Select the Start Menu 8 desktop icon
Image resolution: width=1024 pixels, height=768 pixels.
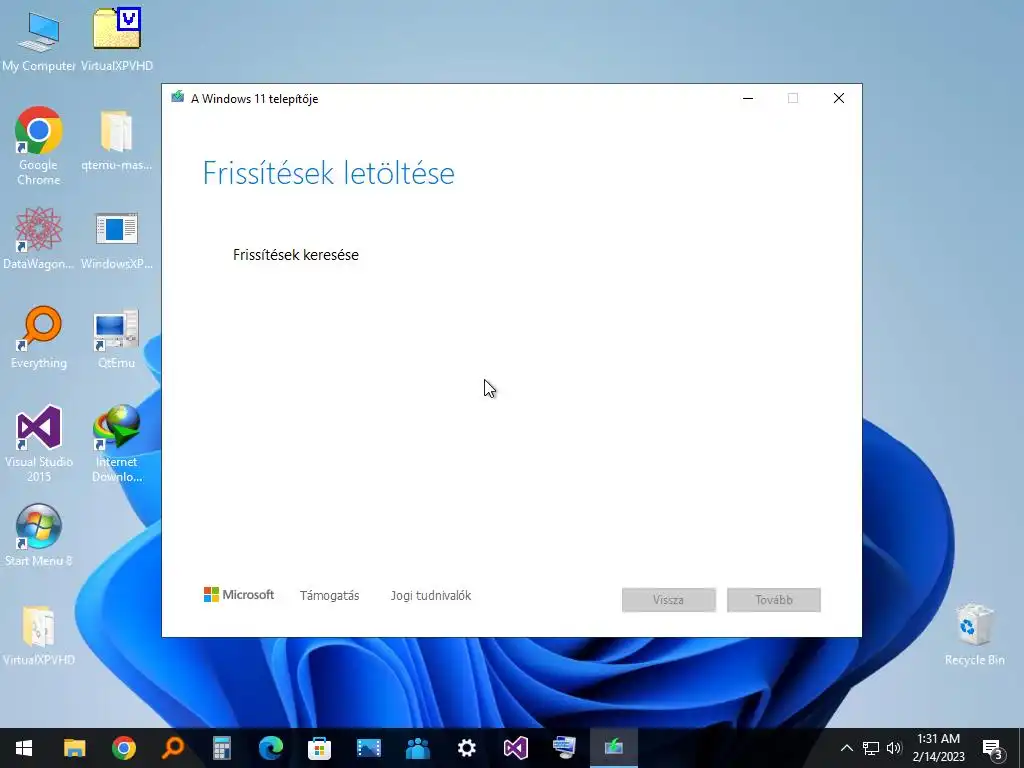39,535
